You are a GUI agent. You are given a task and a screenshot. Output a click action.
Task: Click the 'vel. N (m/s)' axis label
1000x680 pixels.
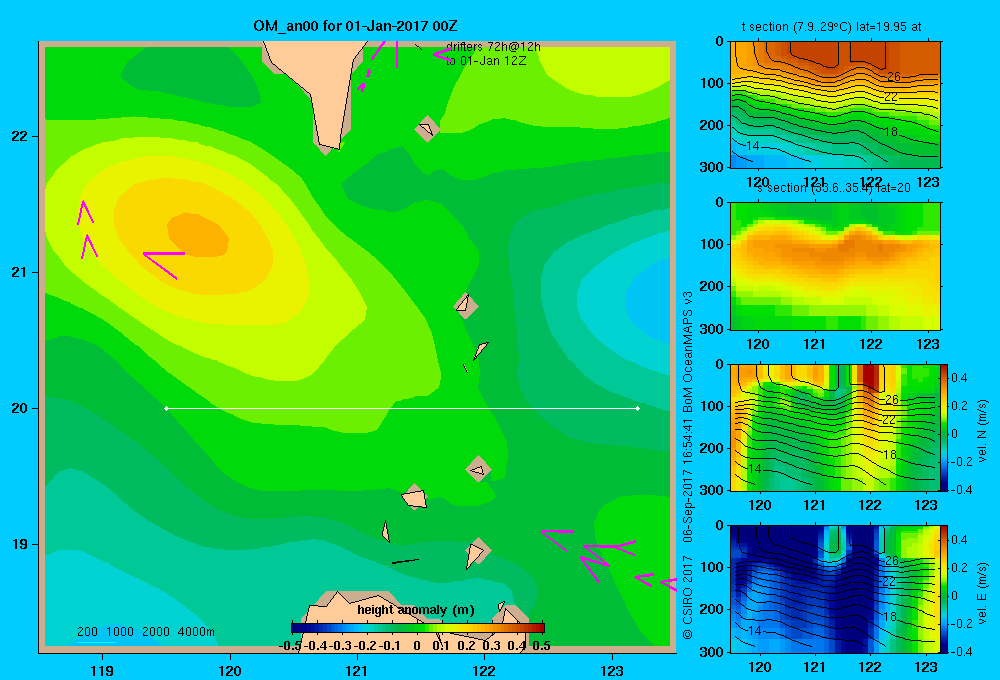[x=982, y=431]
